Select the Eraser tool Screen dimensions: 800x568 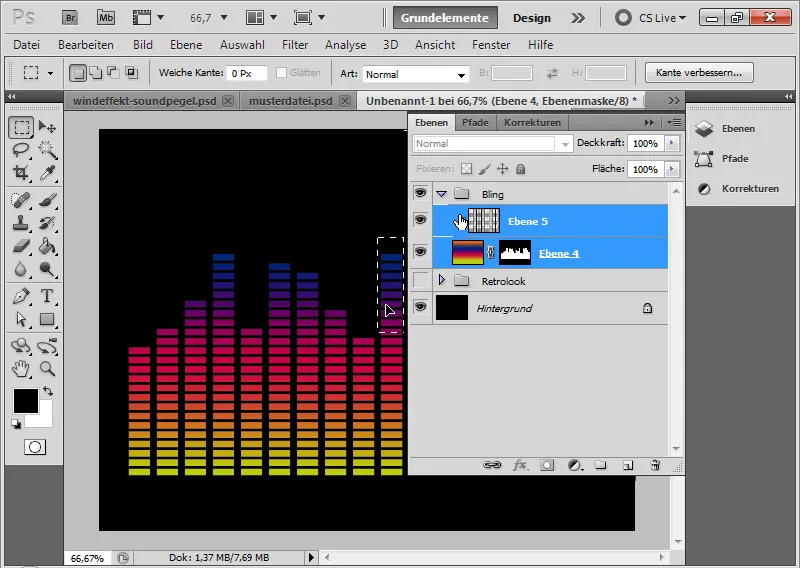click(21, 246)
